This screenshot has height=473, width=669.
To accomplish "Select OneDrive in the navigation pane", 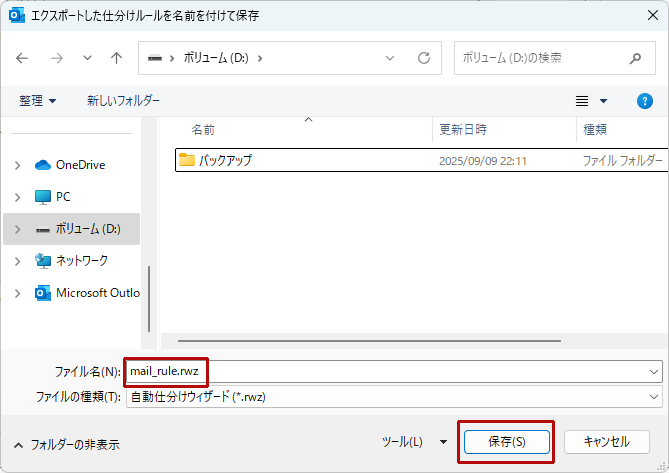I will click(80, 165).
